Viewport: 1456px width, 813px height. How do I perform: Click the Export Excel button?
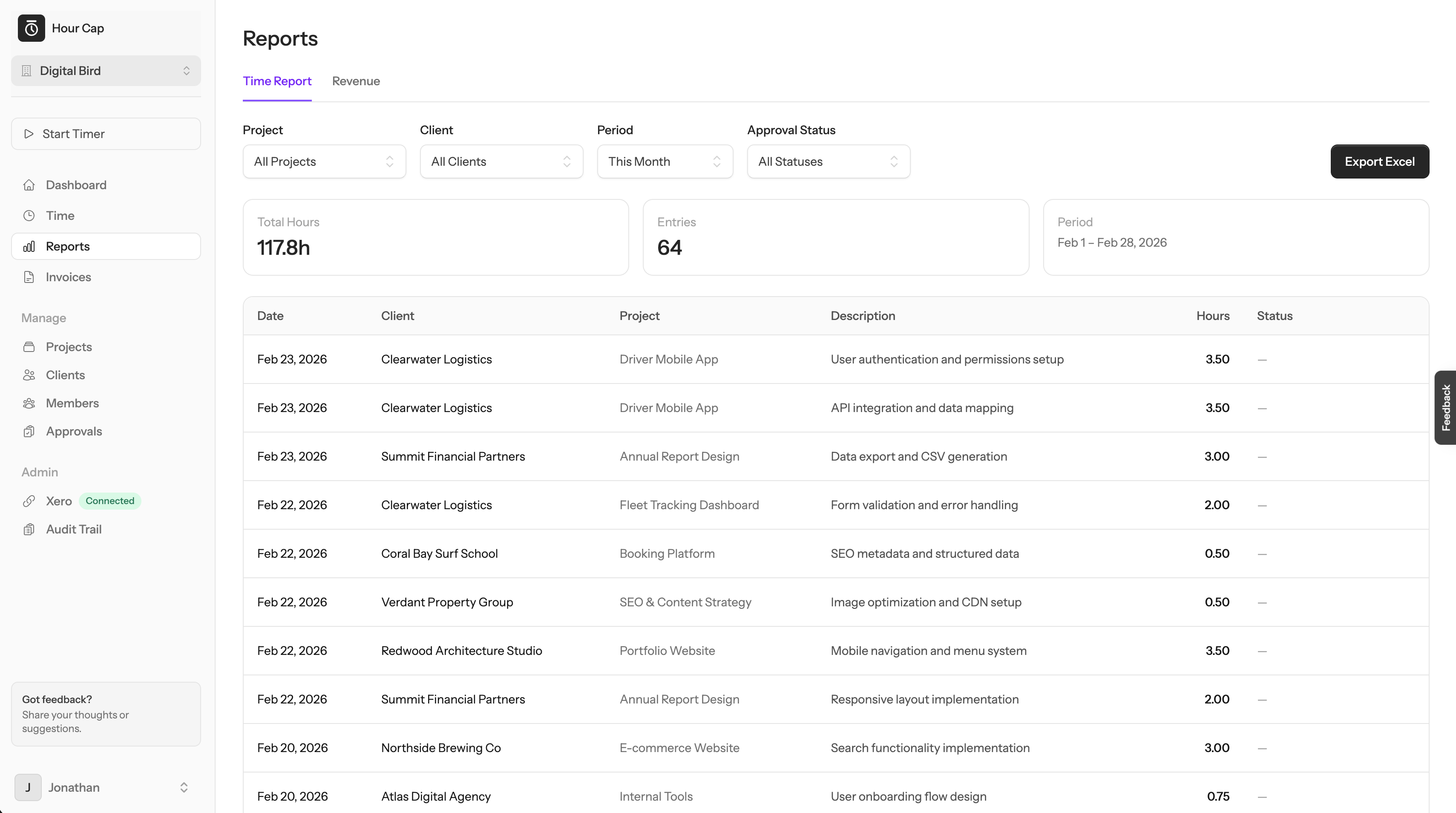coord(1380,161)
